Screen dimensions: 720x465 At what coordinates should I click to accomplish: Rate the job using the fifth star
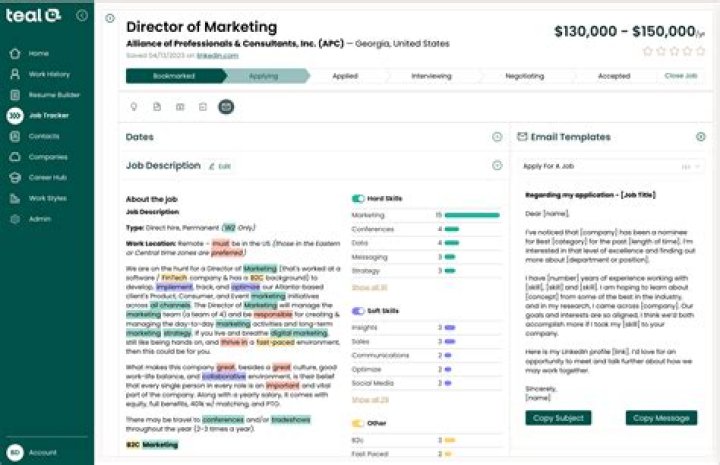tap(700, 51)
